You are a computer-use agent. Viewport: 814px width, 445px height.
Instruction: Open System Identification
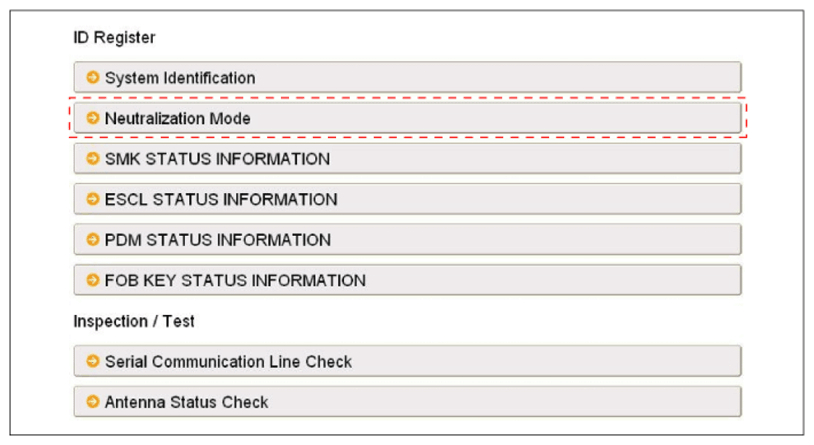point(180,77)
